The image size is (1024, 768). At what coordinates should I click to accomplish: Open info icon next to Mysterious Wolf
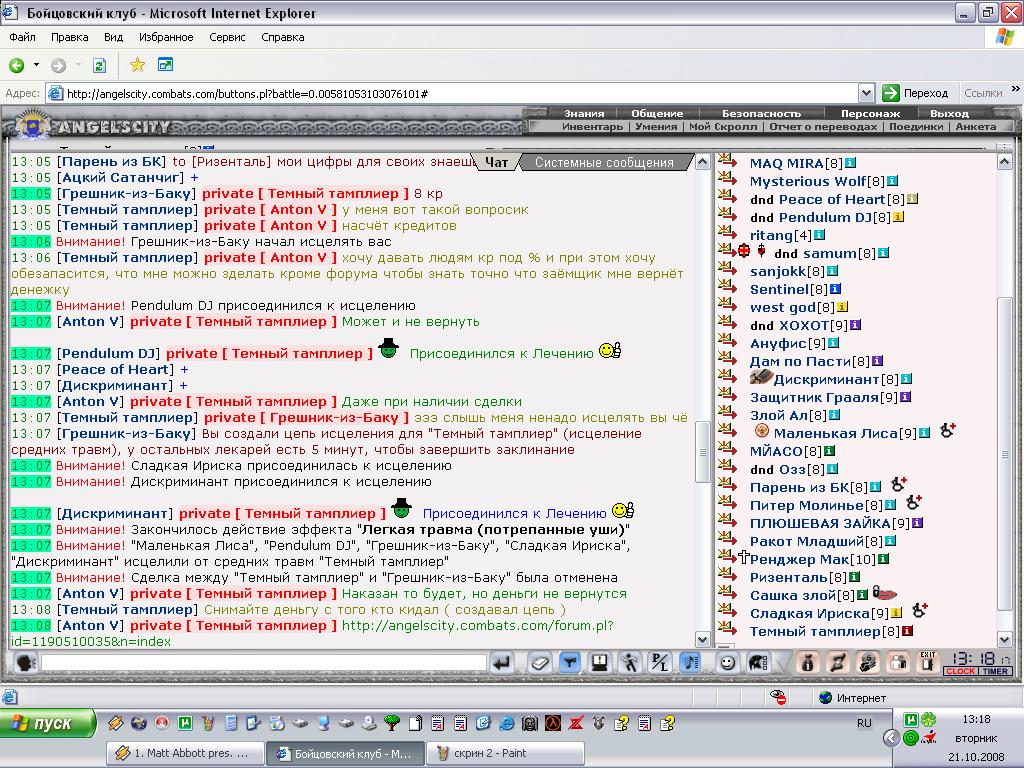pos(892,181)
